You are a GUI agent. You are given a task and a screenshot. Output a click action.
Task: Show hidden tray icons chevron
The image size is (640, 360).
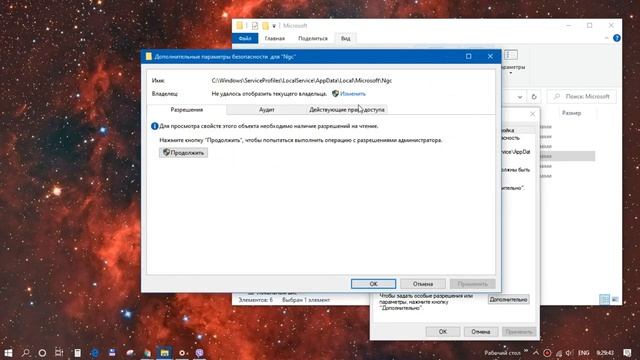[x=536, y=353]
